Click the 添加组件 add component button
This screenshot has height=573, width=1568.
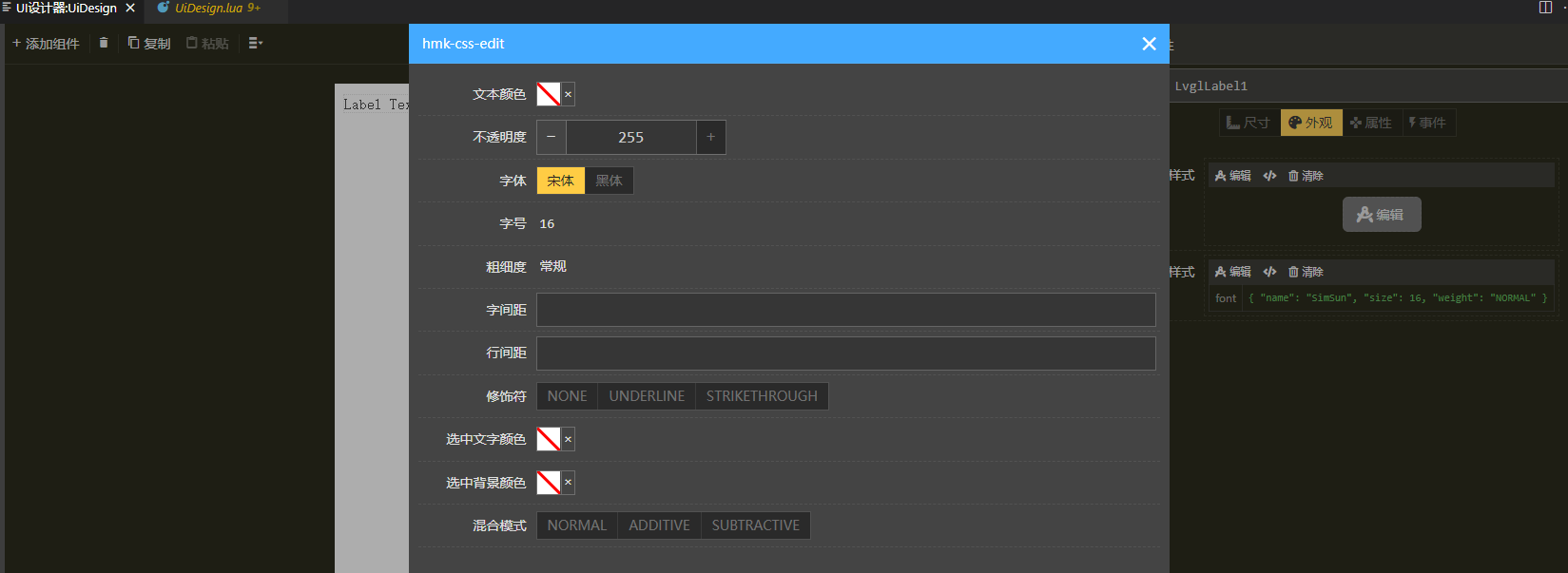(x=46, y=44)
